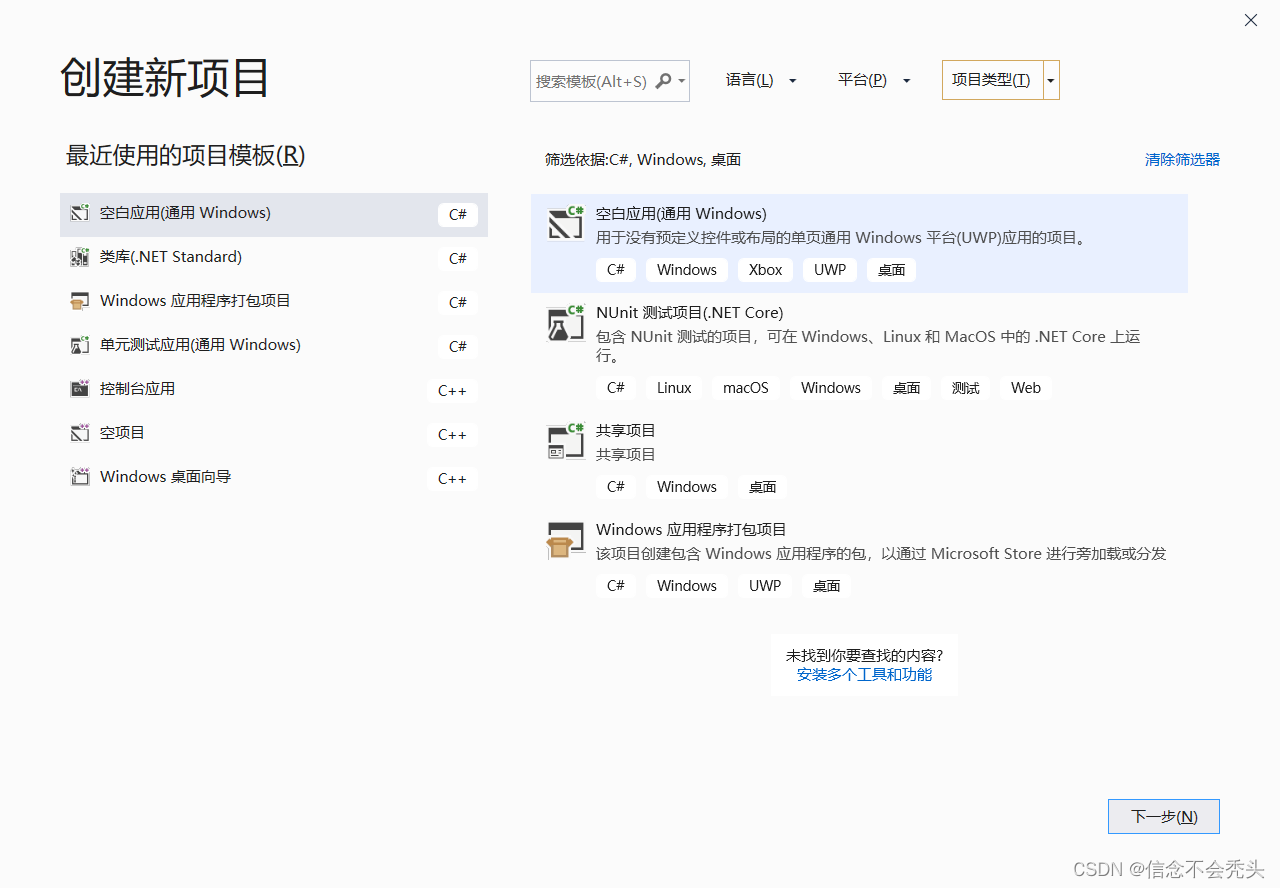Close the create new project dialog
1280x888 pixels.
1251,20
